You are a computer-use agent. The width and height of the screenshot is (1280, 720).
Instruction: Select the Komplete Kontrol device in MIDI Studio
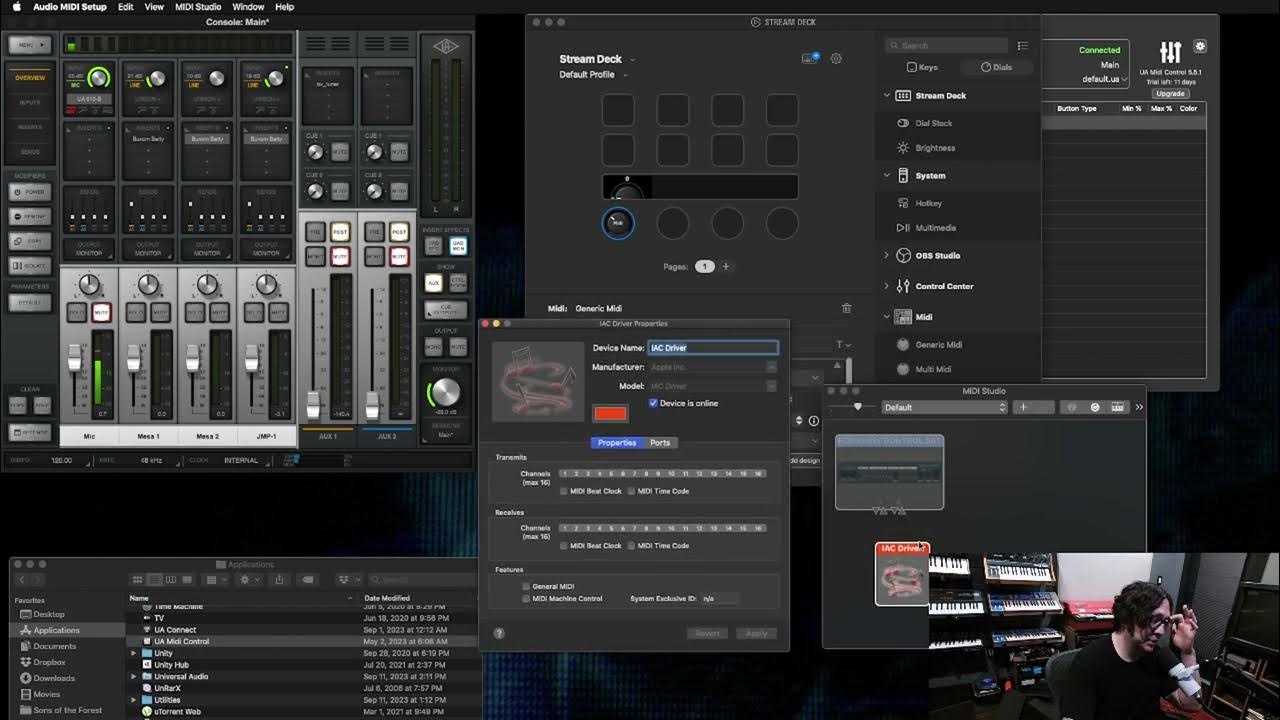pyautogui.click(x=889, y=472)
